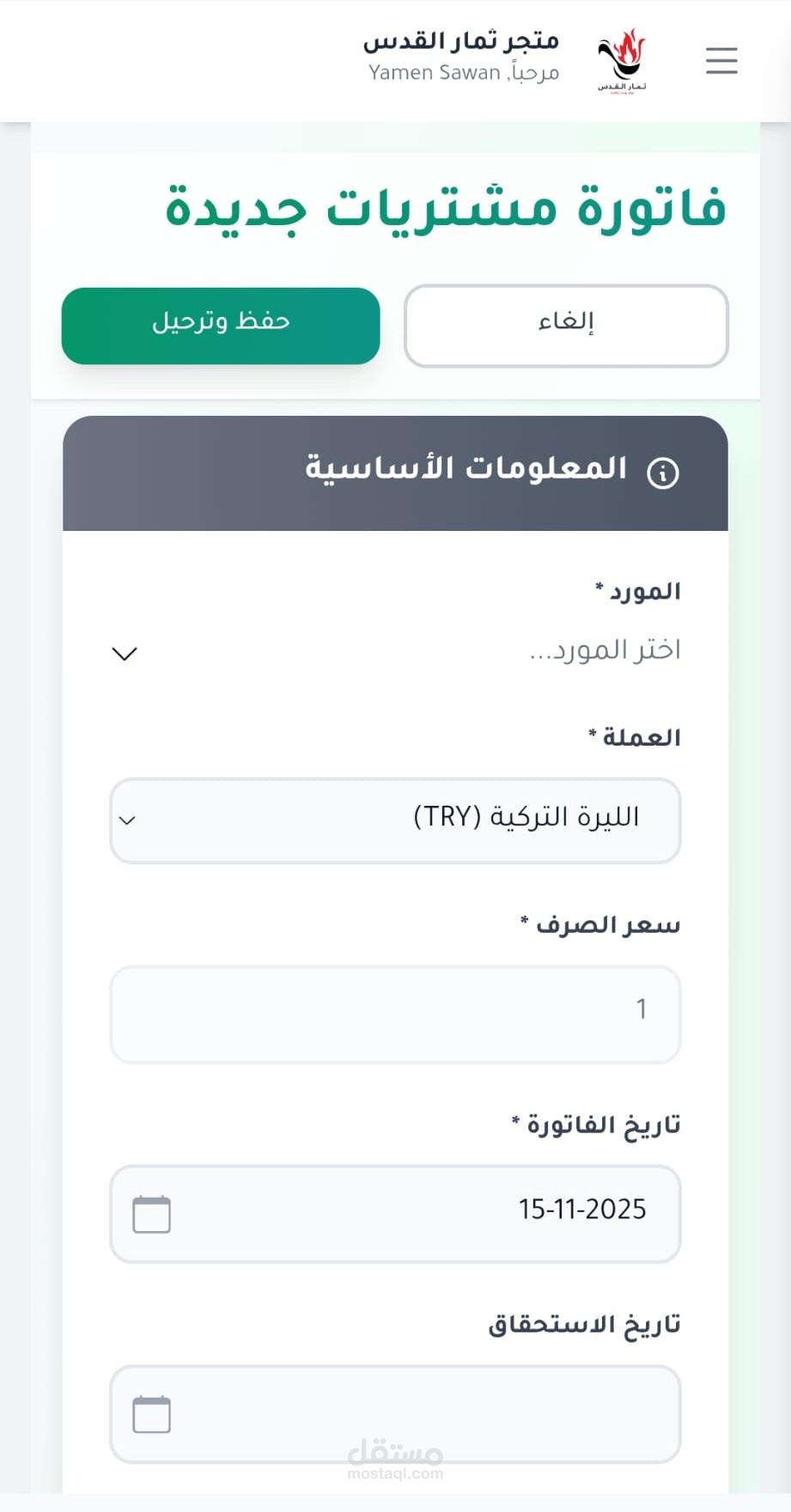Open the invoice date calendar picker icon
Image resolution: width=791 pixels, height=1512 pixels.
(151, 1215)
